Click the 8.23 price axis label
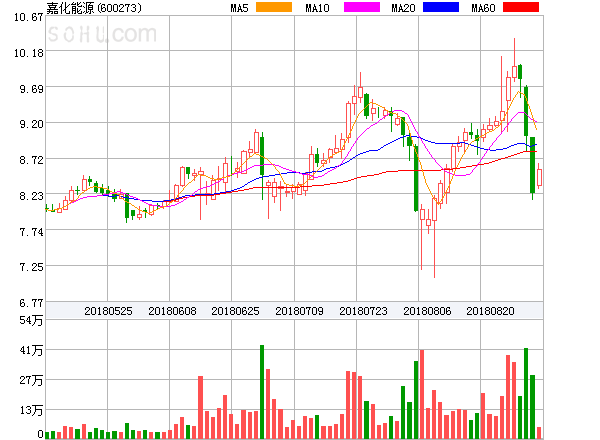 coord(31,196)
